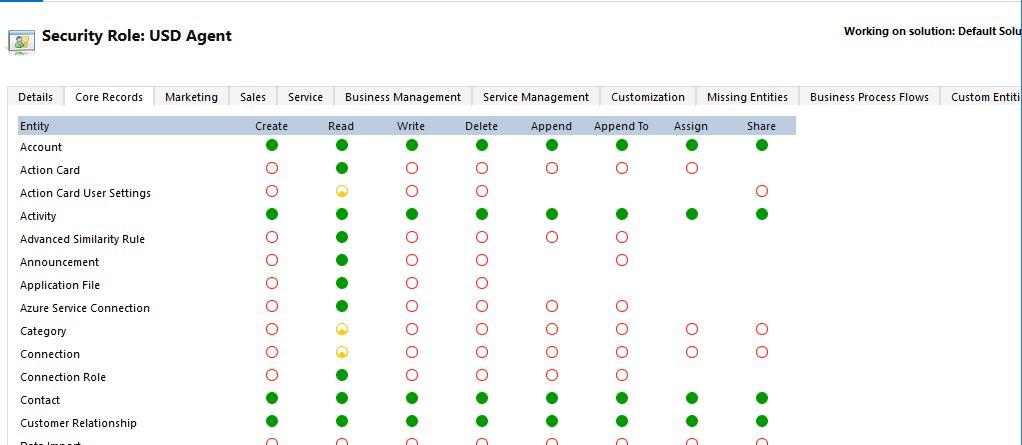Toggle Contact Delete privilege circle
The width and height of the screenshot is (1022, 445).
482,398
